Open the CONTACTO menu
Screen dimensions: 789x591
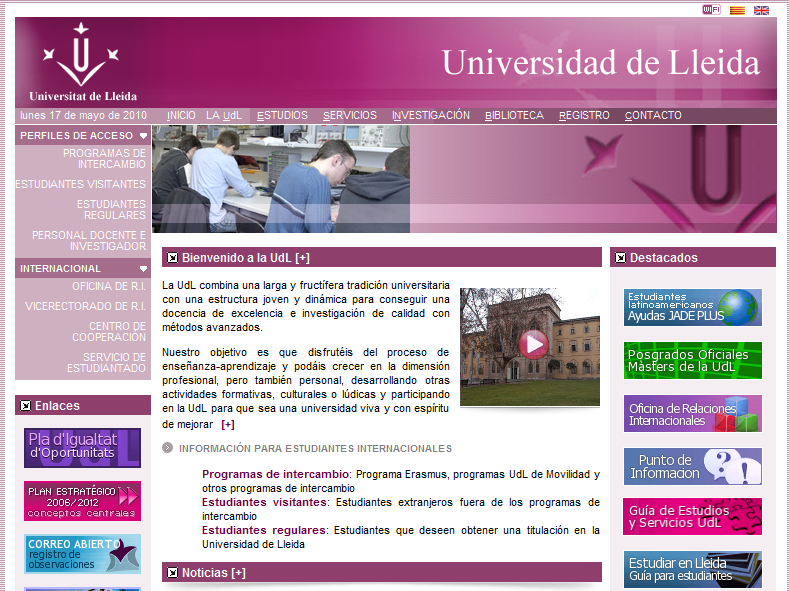click(653, 115)
